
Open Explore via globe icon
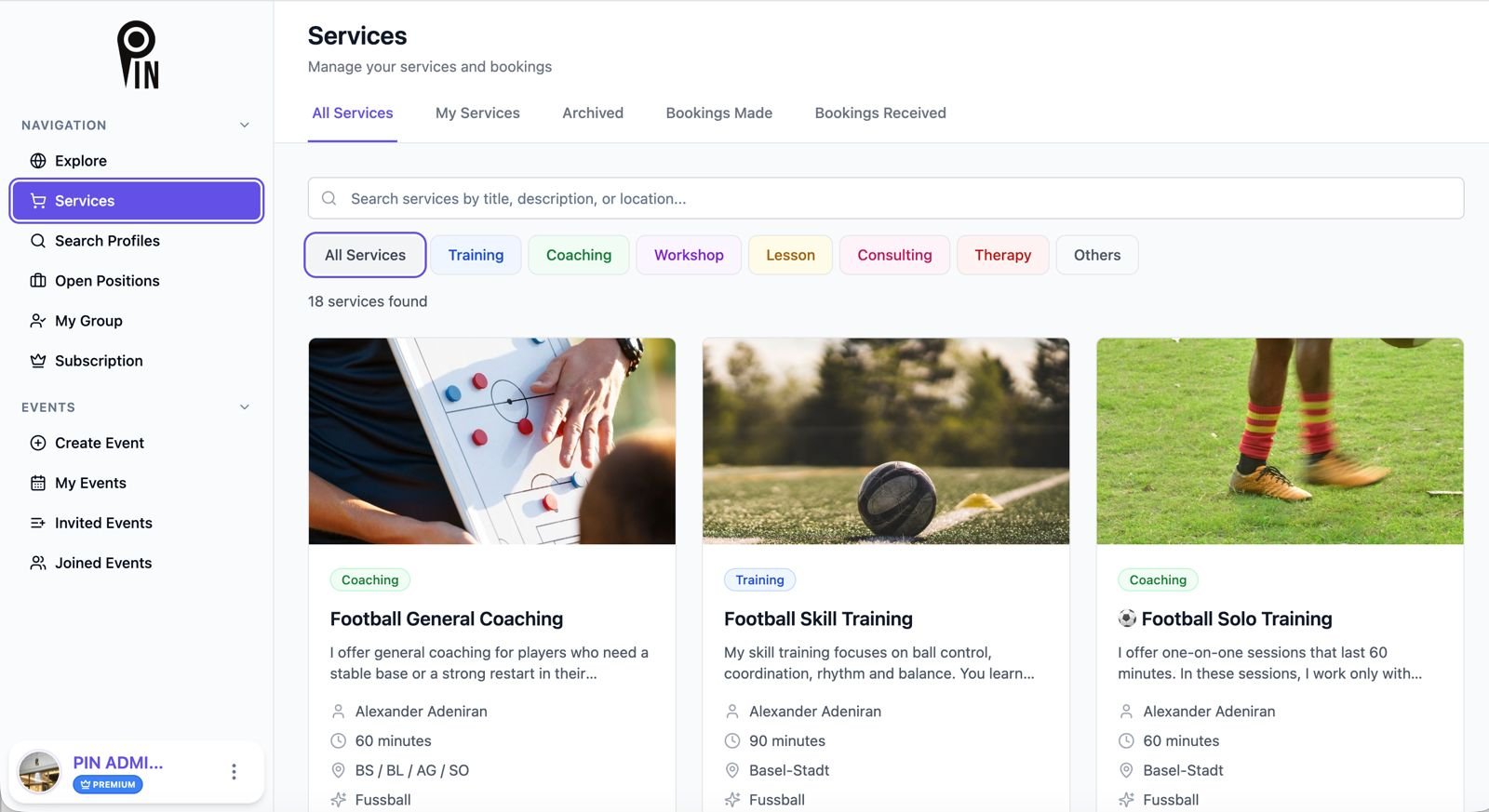point(38,161)
